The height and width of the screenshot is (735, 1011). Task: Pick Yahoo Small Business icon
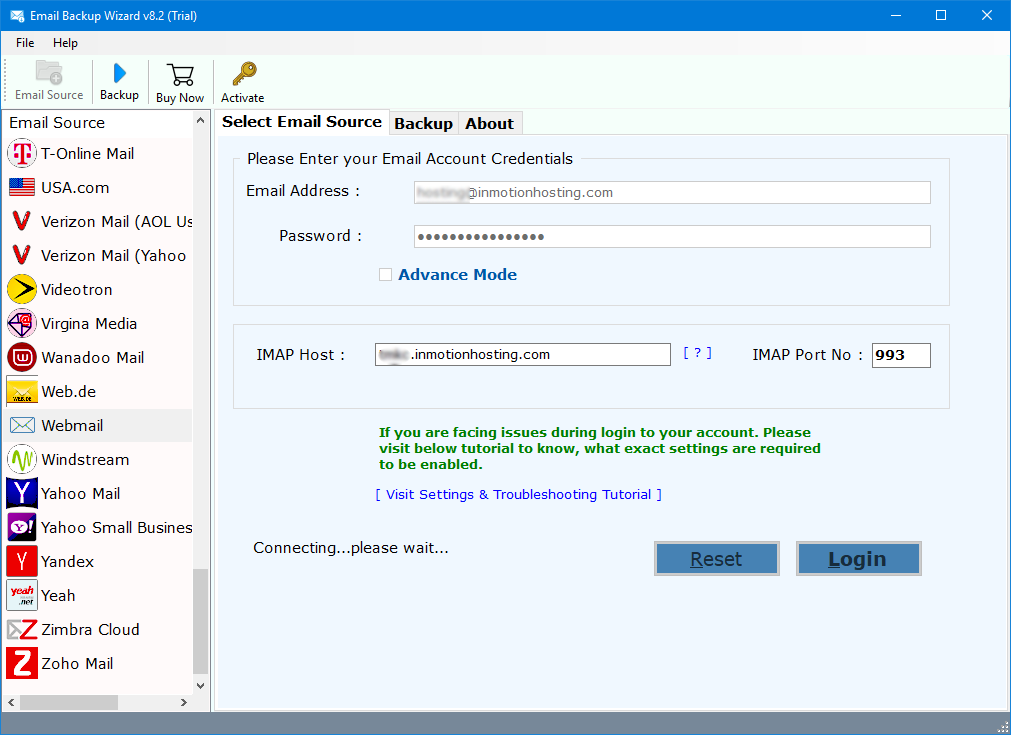22,527
